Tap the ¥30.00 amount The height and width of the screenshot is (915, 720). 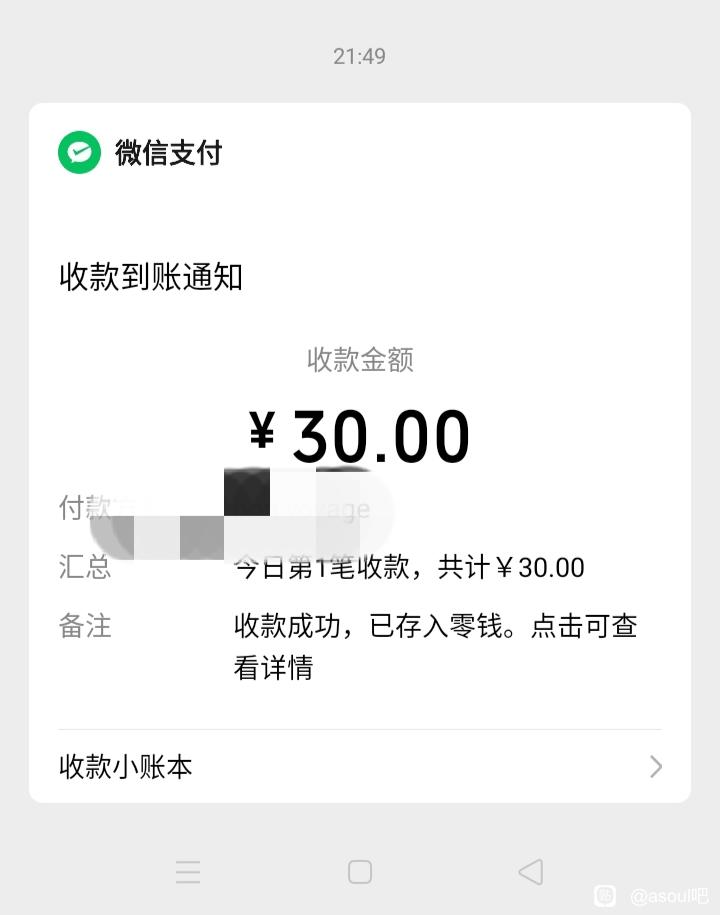click(360, 437)
